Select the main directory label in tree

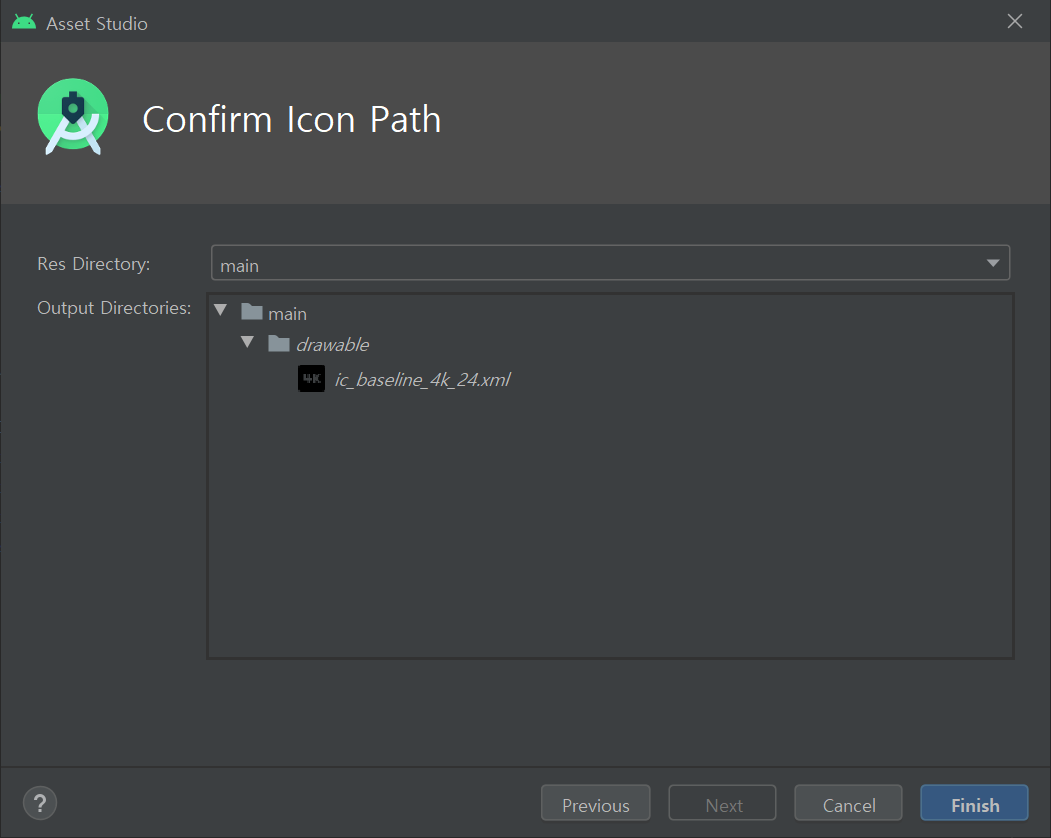pos(287,314)
